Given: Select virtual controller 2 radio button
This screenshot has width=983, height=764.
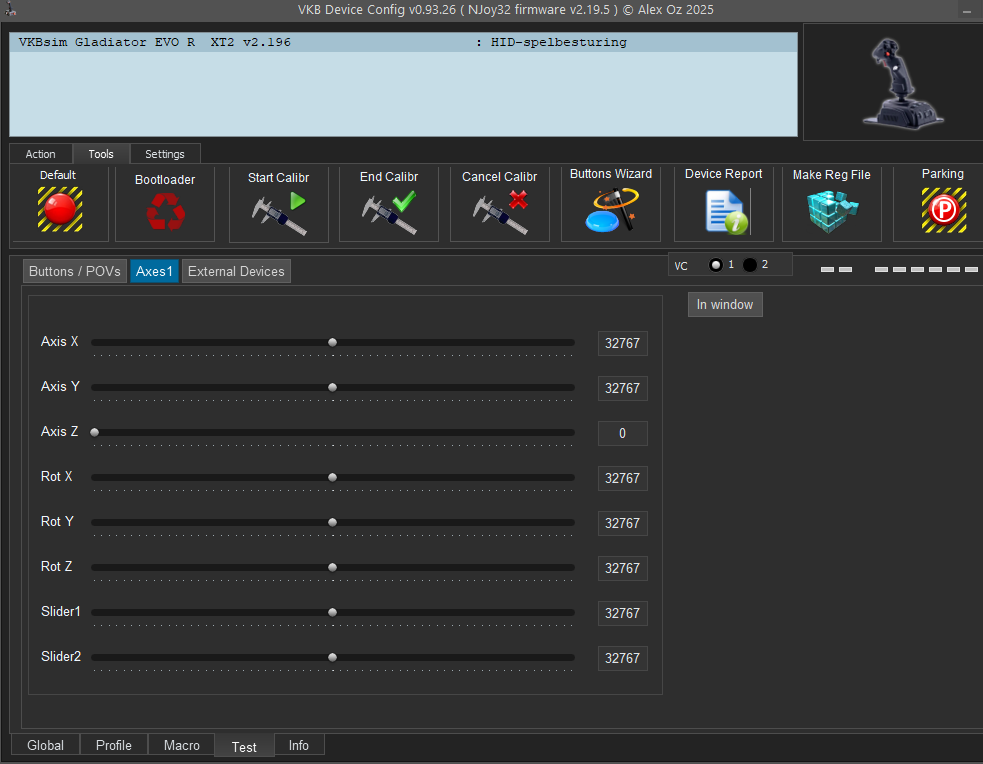Looking at the screenshot, I should pos(750,265).
